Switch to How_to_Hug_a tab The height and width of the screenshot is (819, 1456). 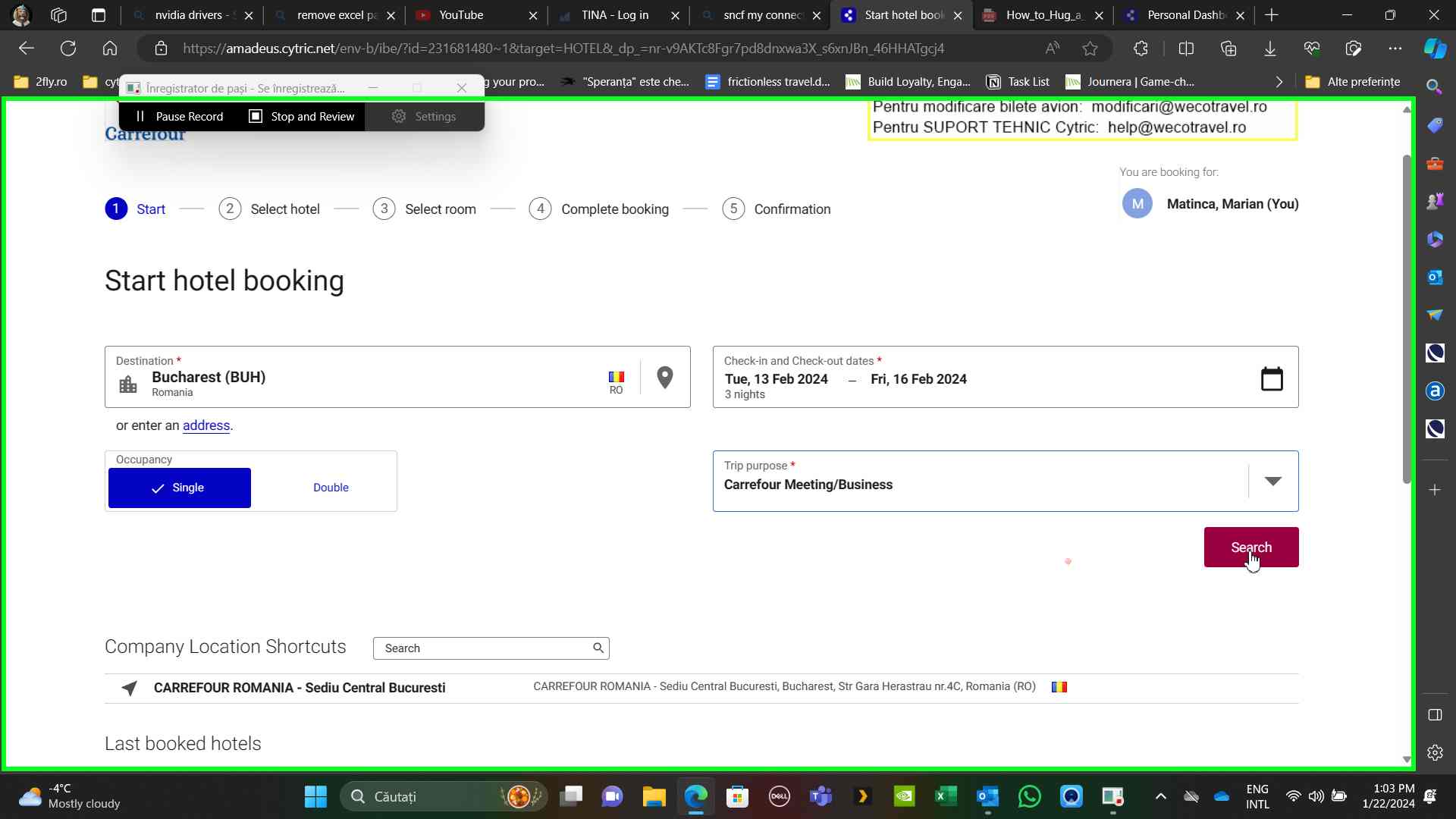click(1043, 15)
